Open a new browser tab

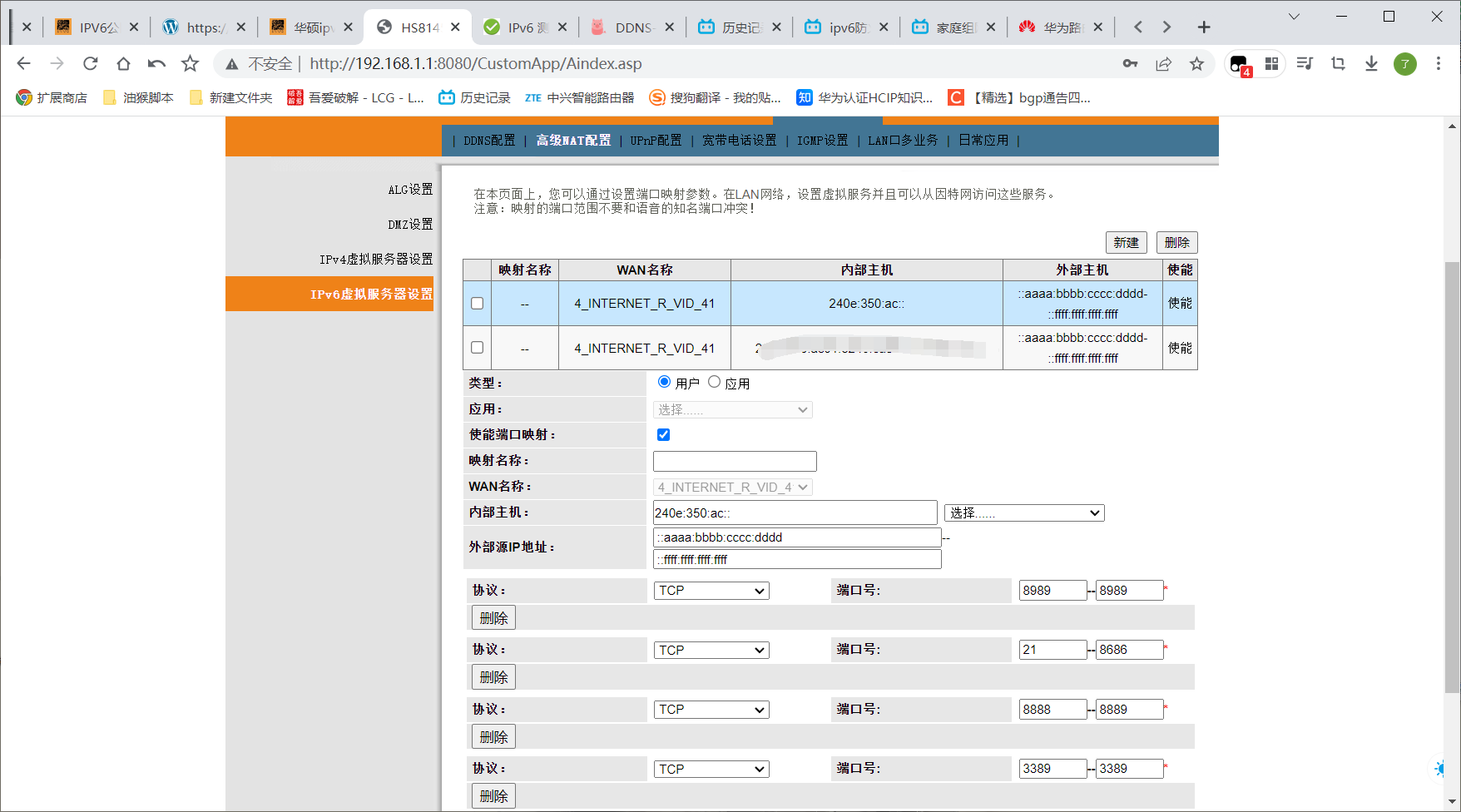pos(1203,27)
